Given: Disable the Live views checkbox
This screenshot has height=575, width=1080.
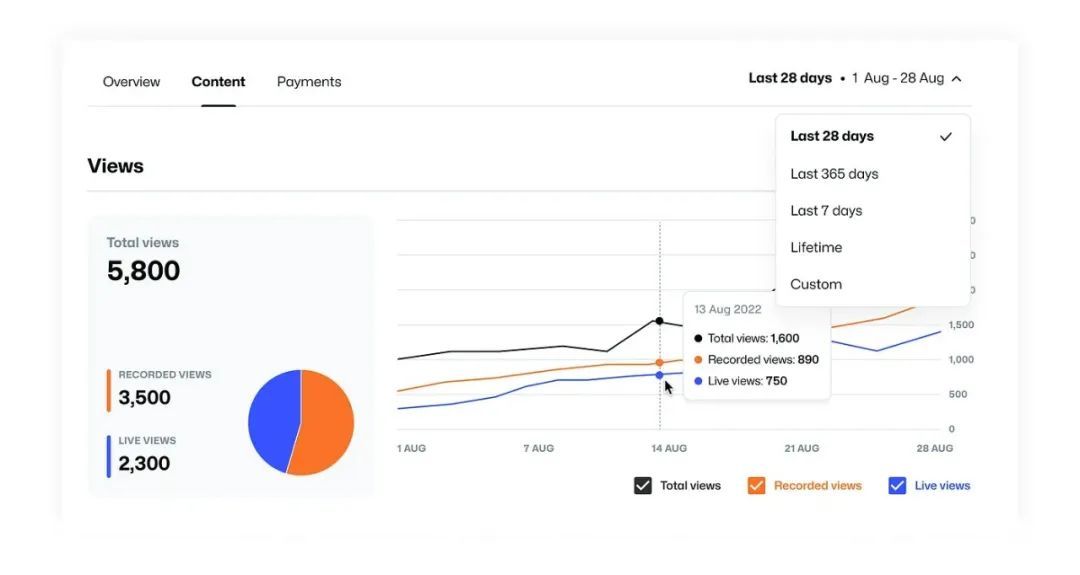Looking at the screenshot, I should coord(897,485).
